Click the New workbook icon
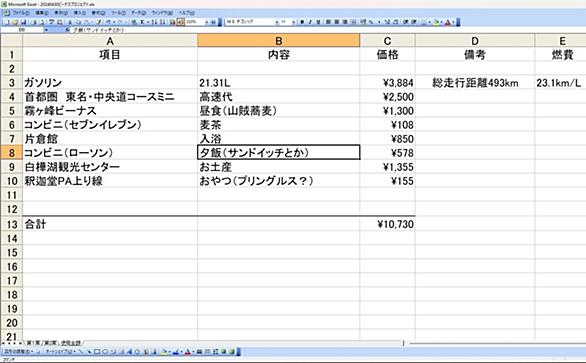 click(x=6, y=22)
